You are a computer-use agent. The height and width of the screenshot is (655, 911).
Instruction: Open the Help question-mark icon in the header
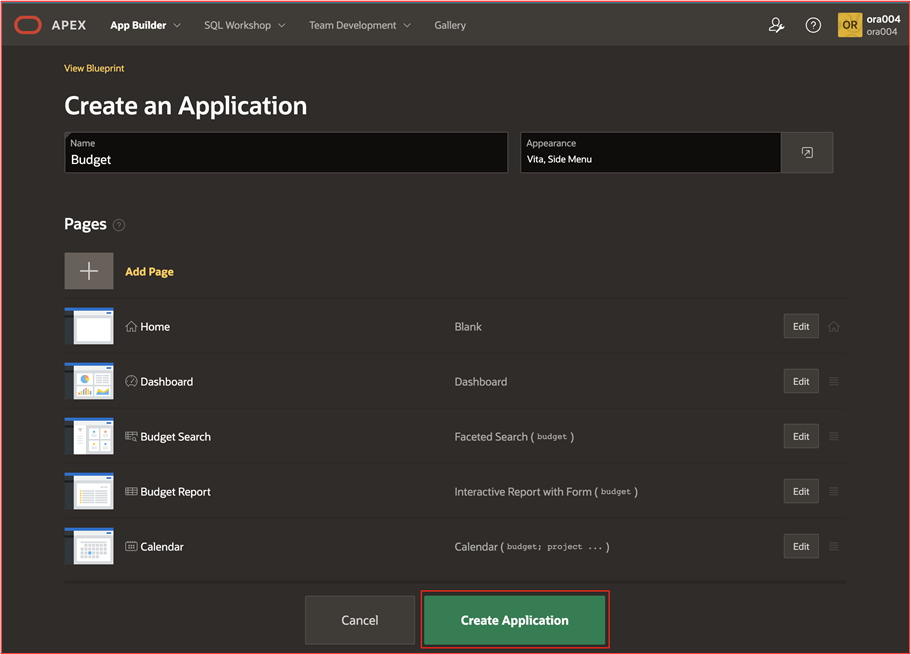[x=813, y=25]
